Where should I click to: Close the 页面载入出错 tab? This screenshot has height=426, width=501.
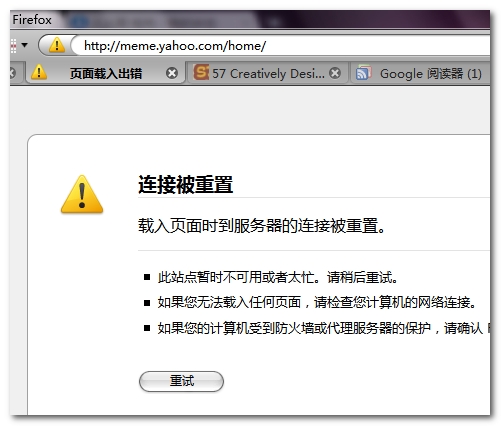pyautogui.click(x=172, y=73)
